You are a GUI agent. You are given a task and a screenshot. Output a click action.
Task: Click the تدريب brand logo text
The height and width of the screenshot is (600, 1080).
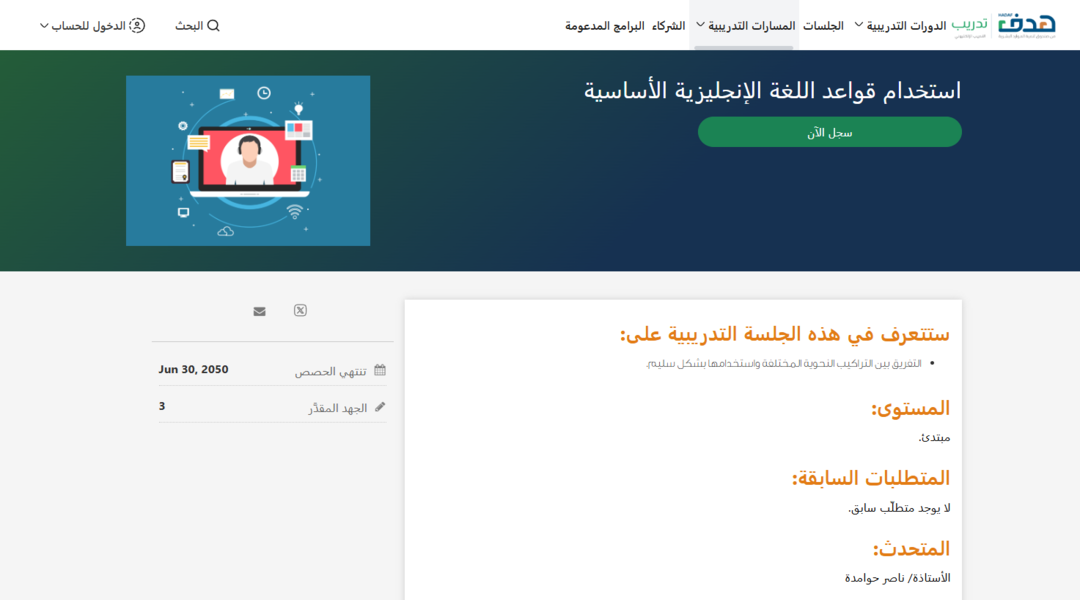click(969, 25)
